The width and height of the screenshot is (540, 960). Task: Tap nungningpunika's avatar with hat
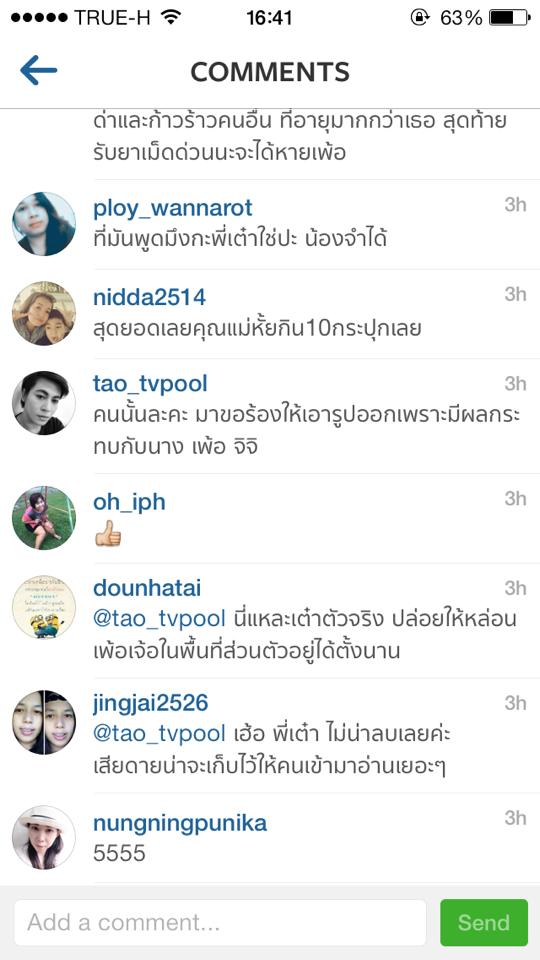pyautogui.click(x=44, y=837)
